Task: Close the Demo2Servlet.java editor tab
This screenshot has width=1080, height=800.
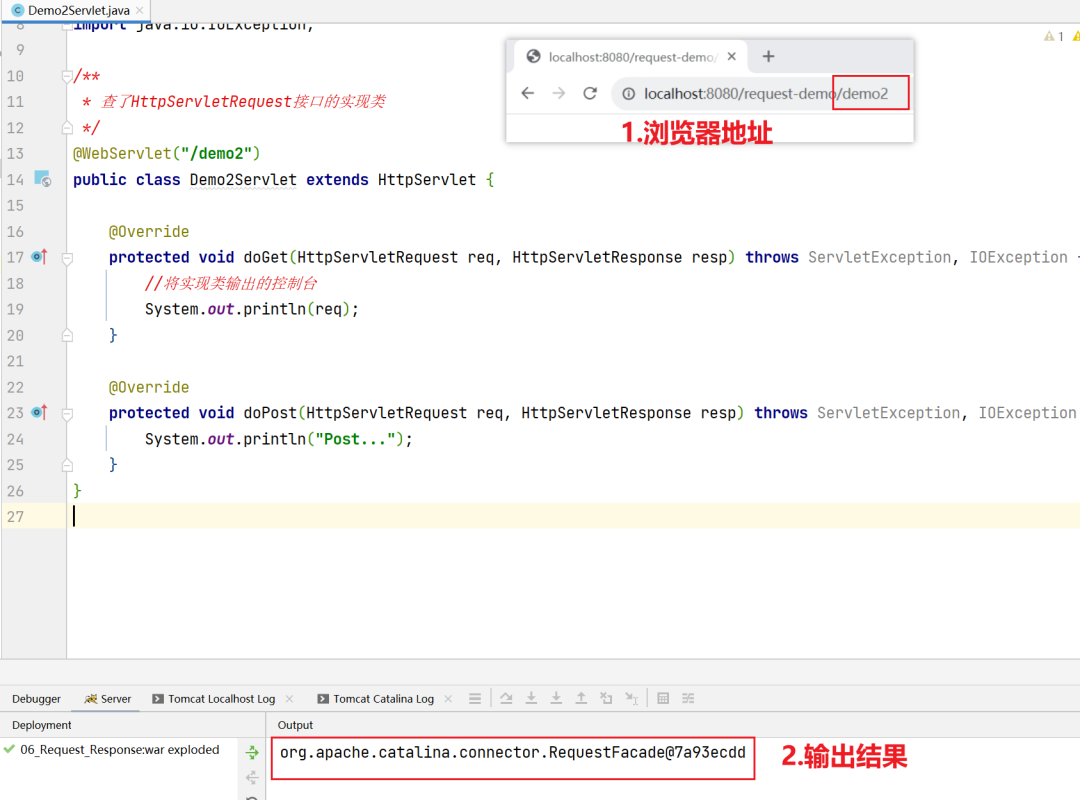Action: pos(140,10)
